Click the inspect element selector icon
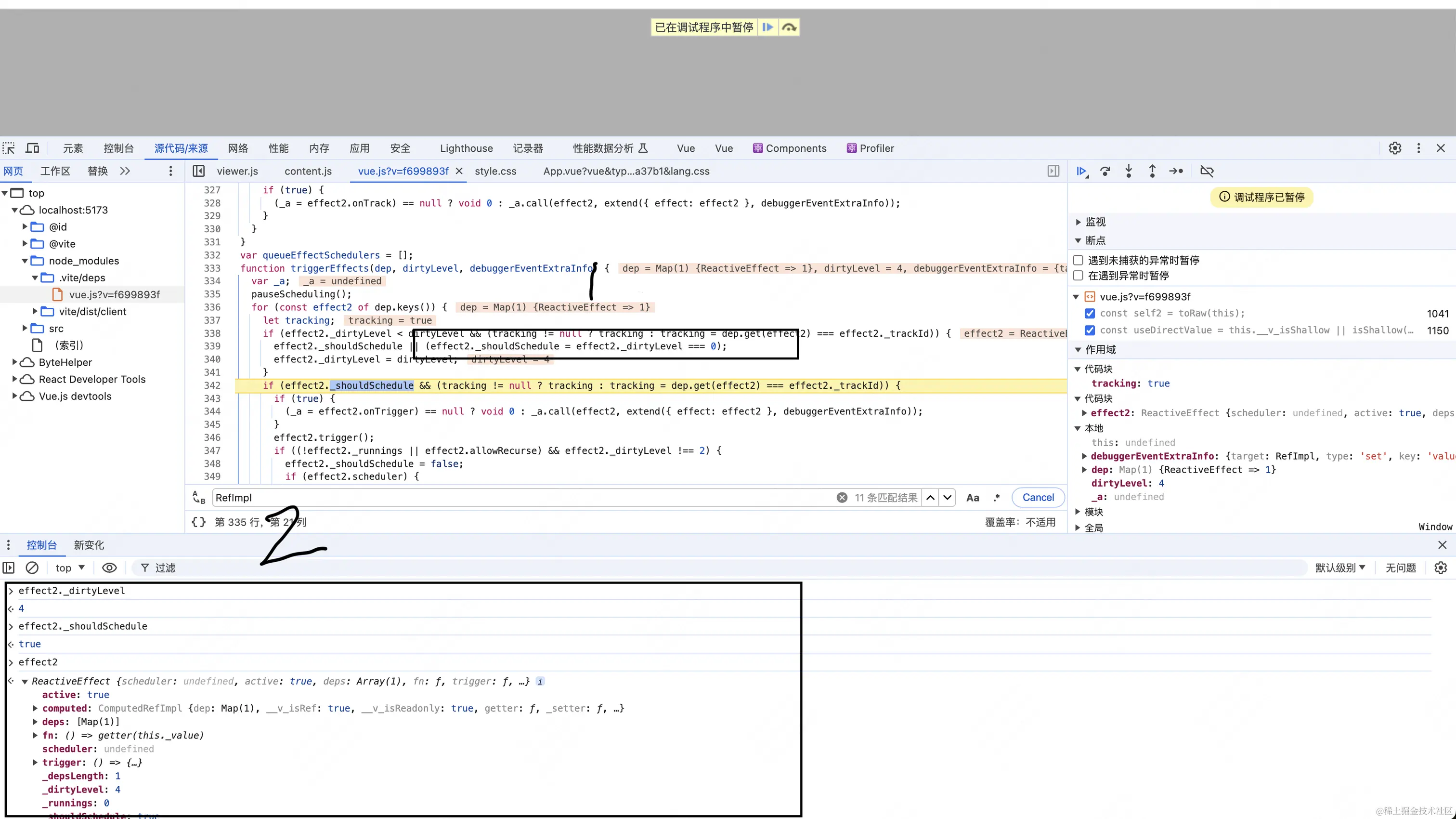Image resolution: width=1456 pixels, height=819 pixels. click(x=9, y=148)
